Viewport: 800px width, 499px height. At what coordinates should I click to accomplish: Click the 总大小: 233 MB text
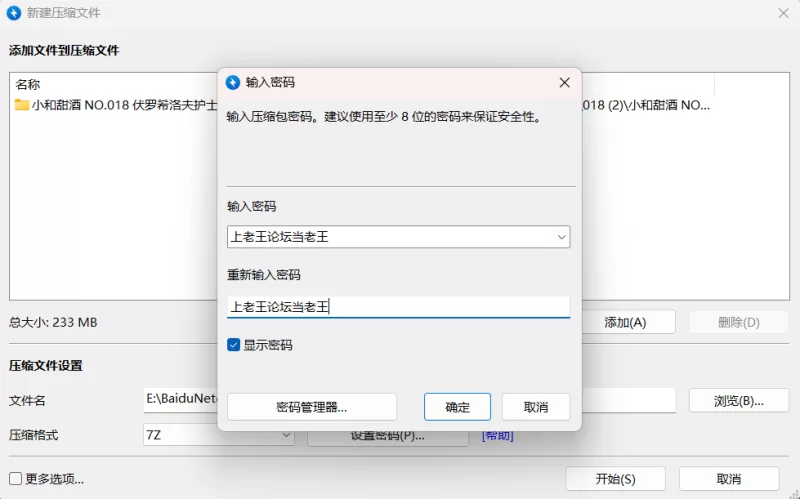53,322
